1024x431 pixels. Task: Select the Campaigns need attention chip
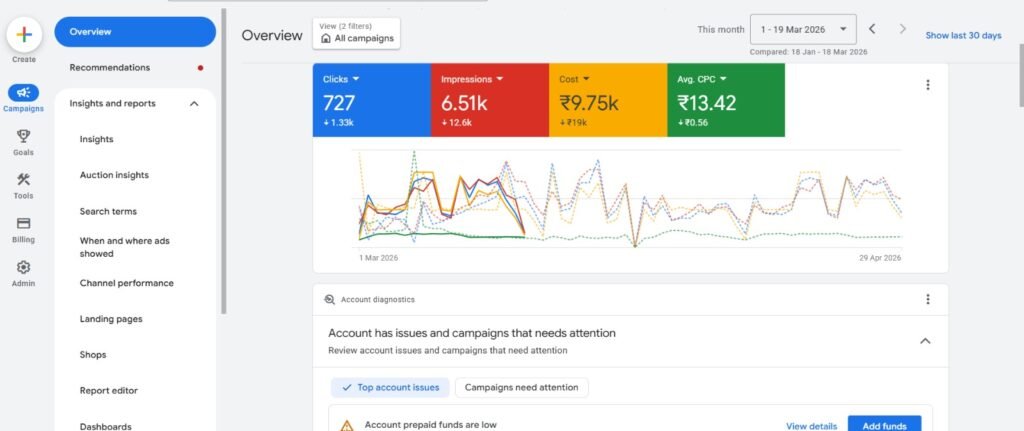[521, 387]
